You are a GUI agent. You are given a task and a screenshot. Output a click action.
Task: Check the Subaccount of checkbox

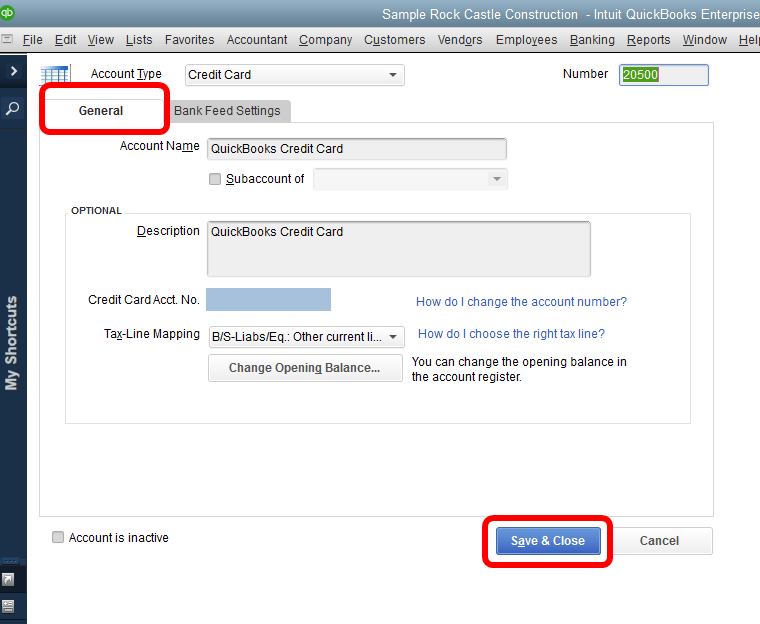tap(215, 179)
